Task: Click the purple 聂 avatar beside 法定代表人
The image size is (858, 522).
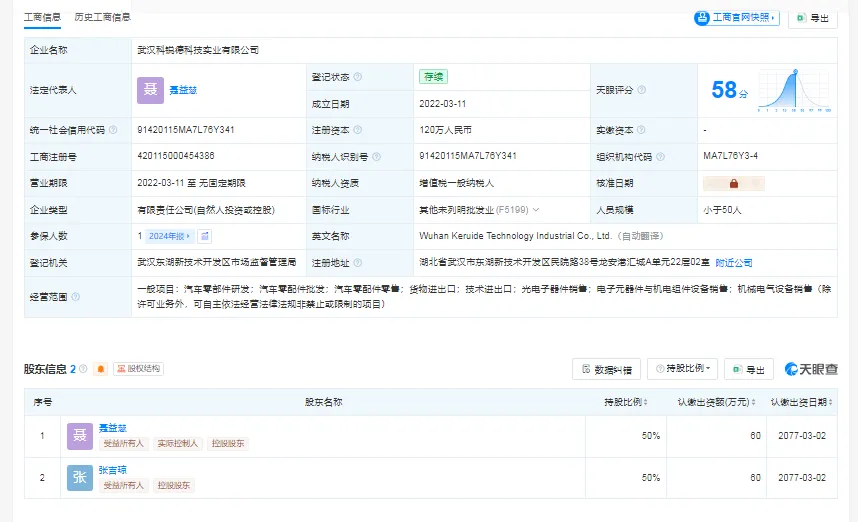Action: click(x=150, y=90)
